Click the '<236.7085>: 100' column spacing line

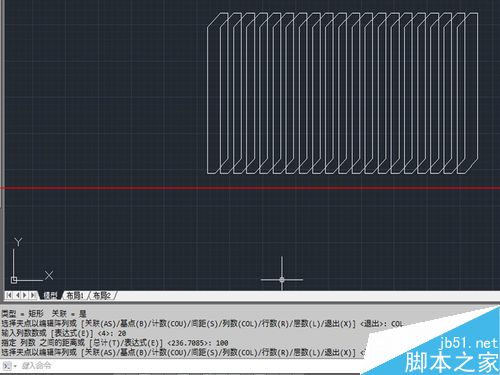[x=115, y=343]
